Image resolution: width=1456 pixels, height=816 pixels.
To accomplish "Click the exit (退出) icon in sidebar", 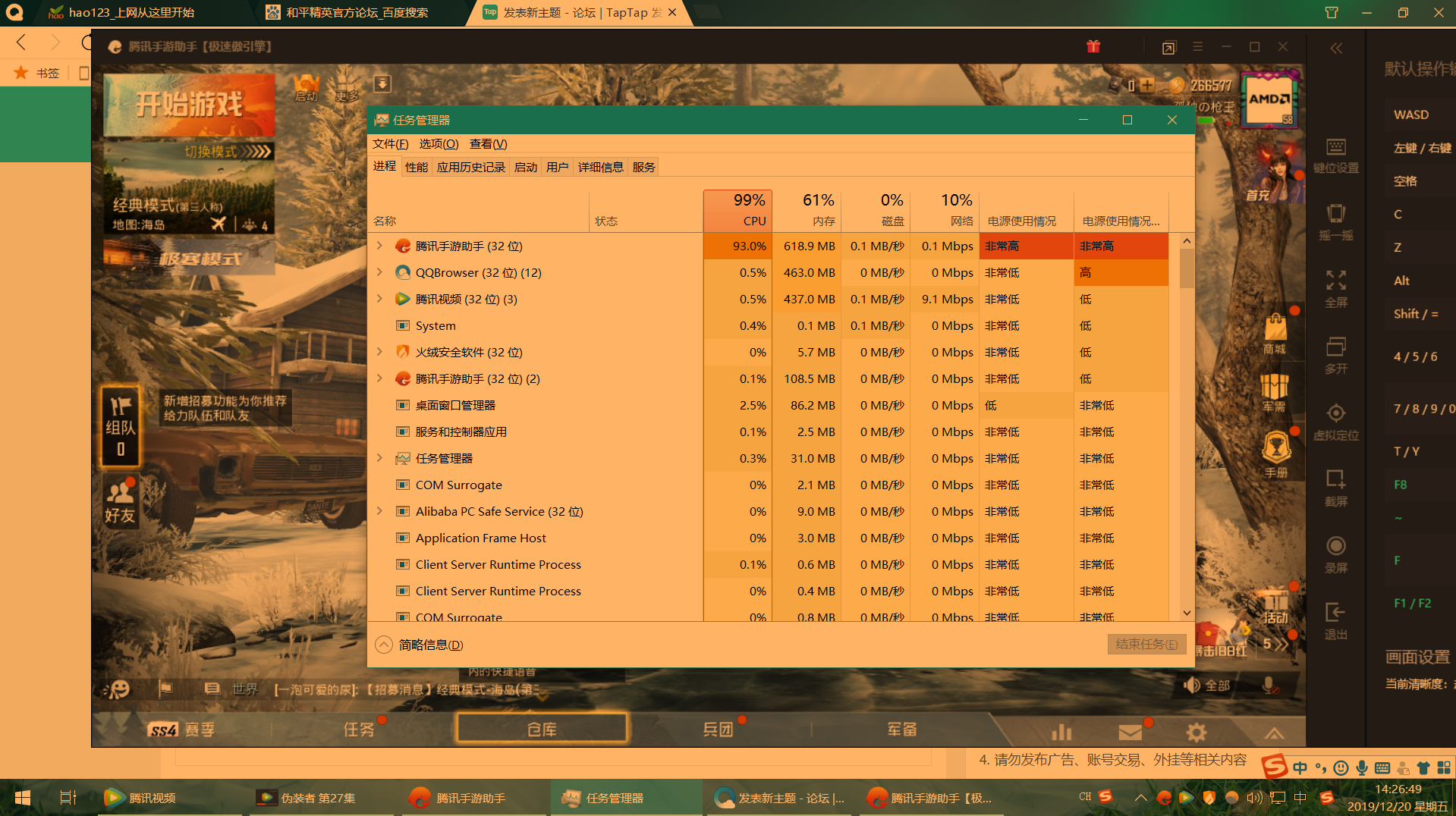I will coord(1336,621).
